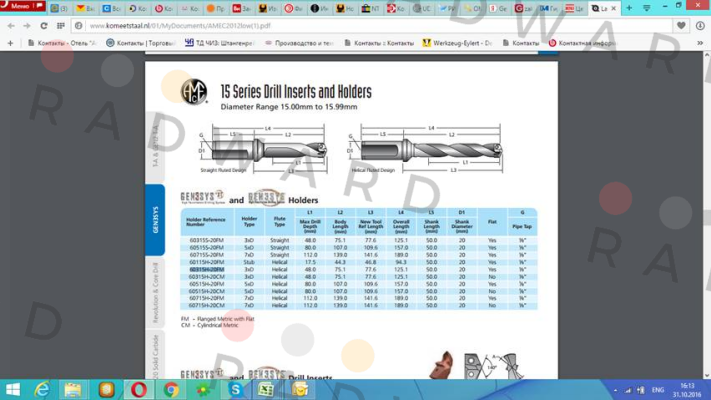Show more bookmarks with double chevron
The height and width of the screenshot is (400, 711).
tap(700, 43)
